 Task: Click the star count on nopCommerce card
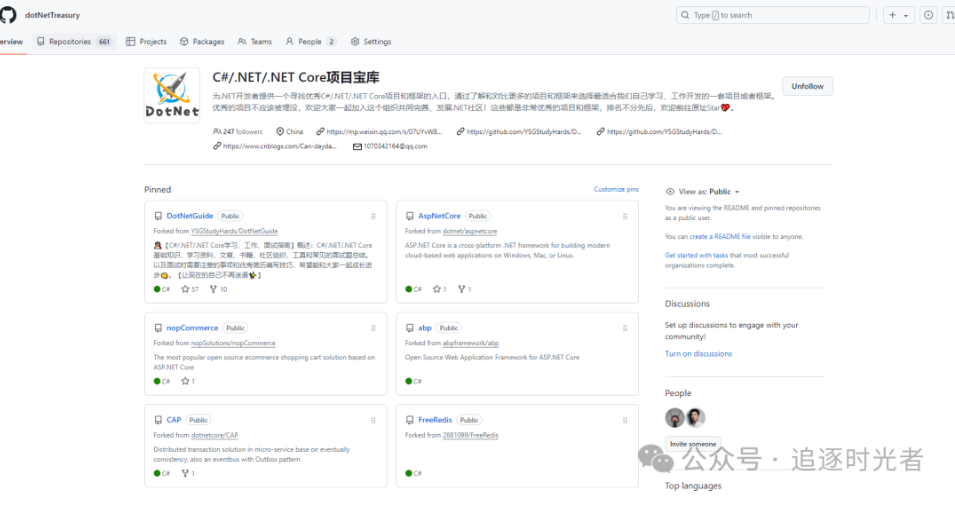point(188,381)
